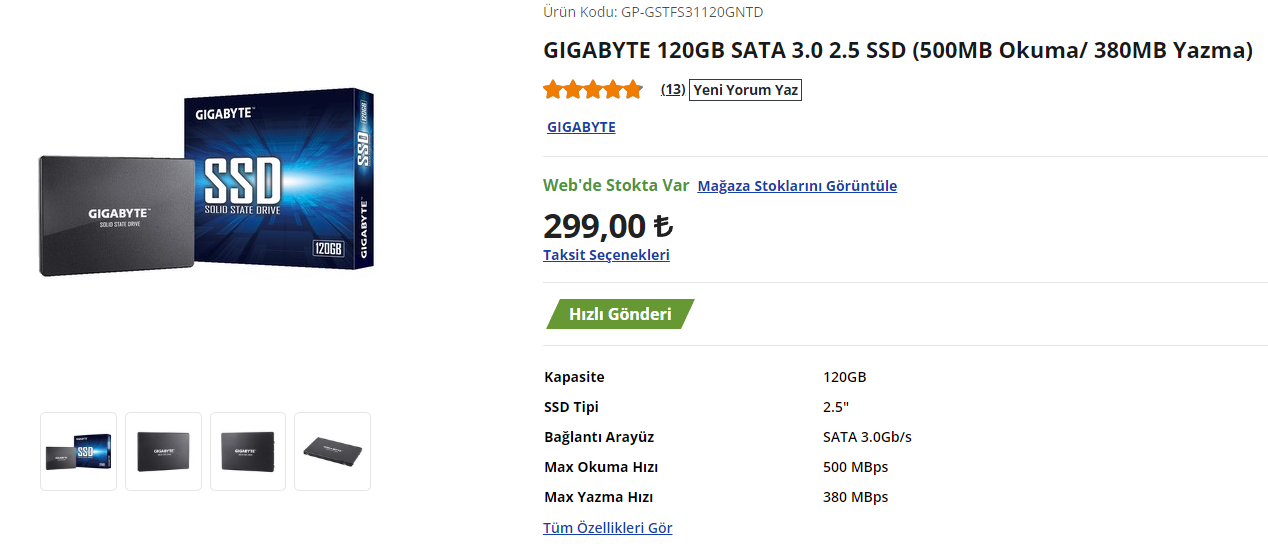
Task: Click the Web'de Stokta Var status
Action: pos(616,185)
